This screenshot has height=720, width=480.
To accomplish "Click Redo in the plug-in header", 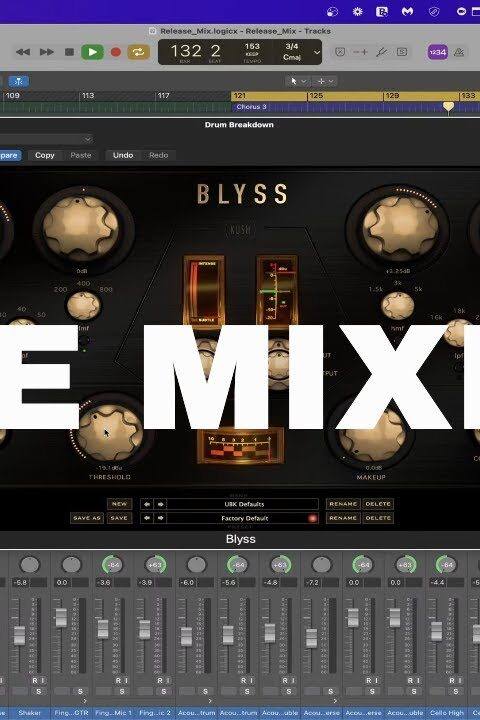I will 158,155.
